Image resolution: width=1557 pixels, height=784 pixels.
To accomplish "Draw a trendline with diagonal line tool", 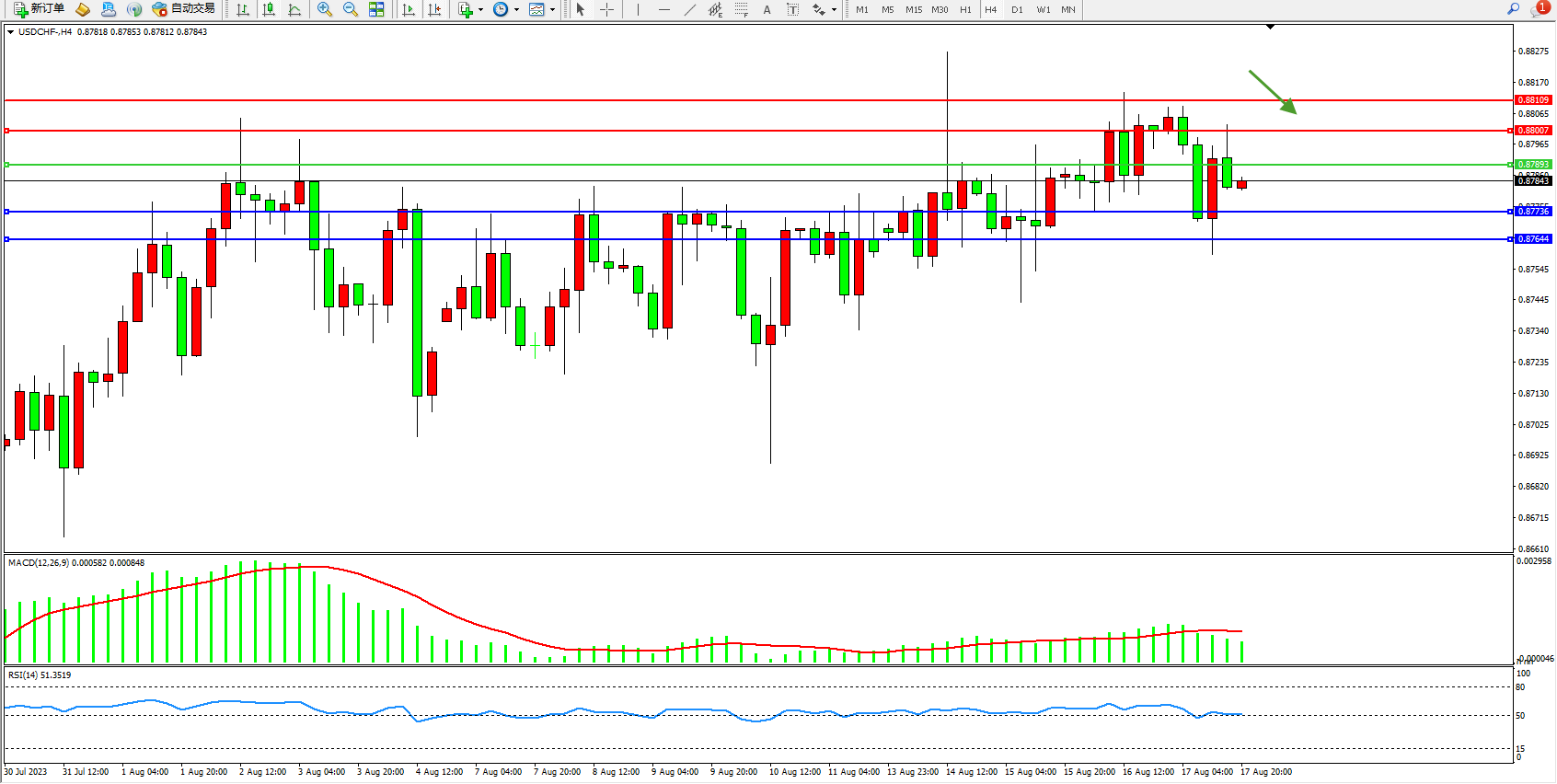I will tap(689, 9).
